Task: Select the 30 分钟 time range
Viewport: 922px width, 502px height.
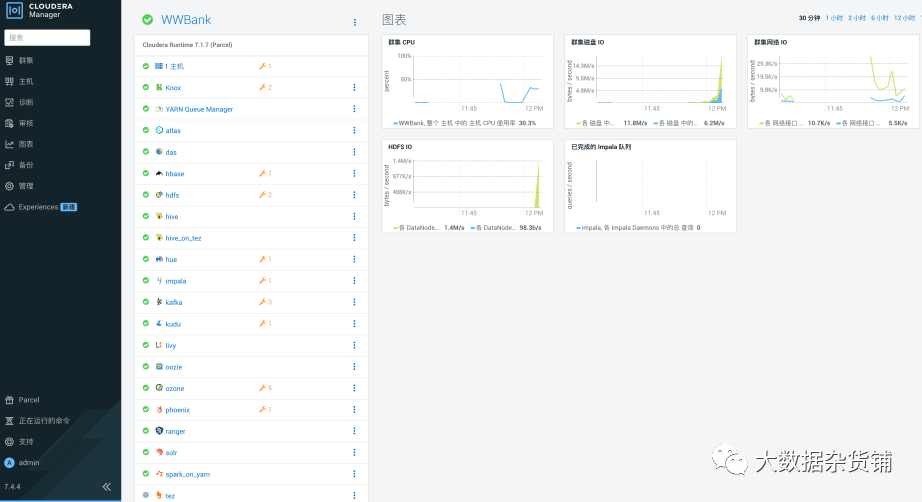Action: click(x=809, y=18)
